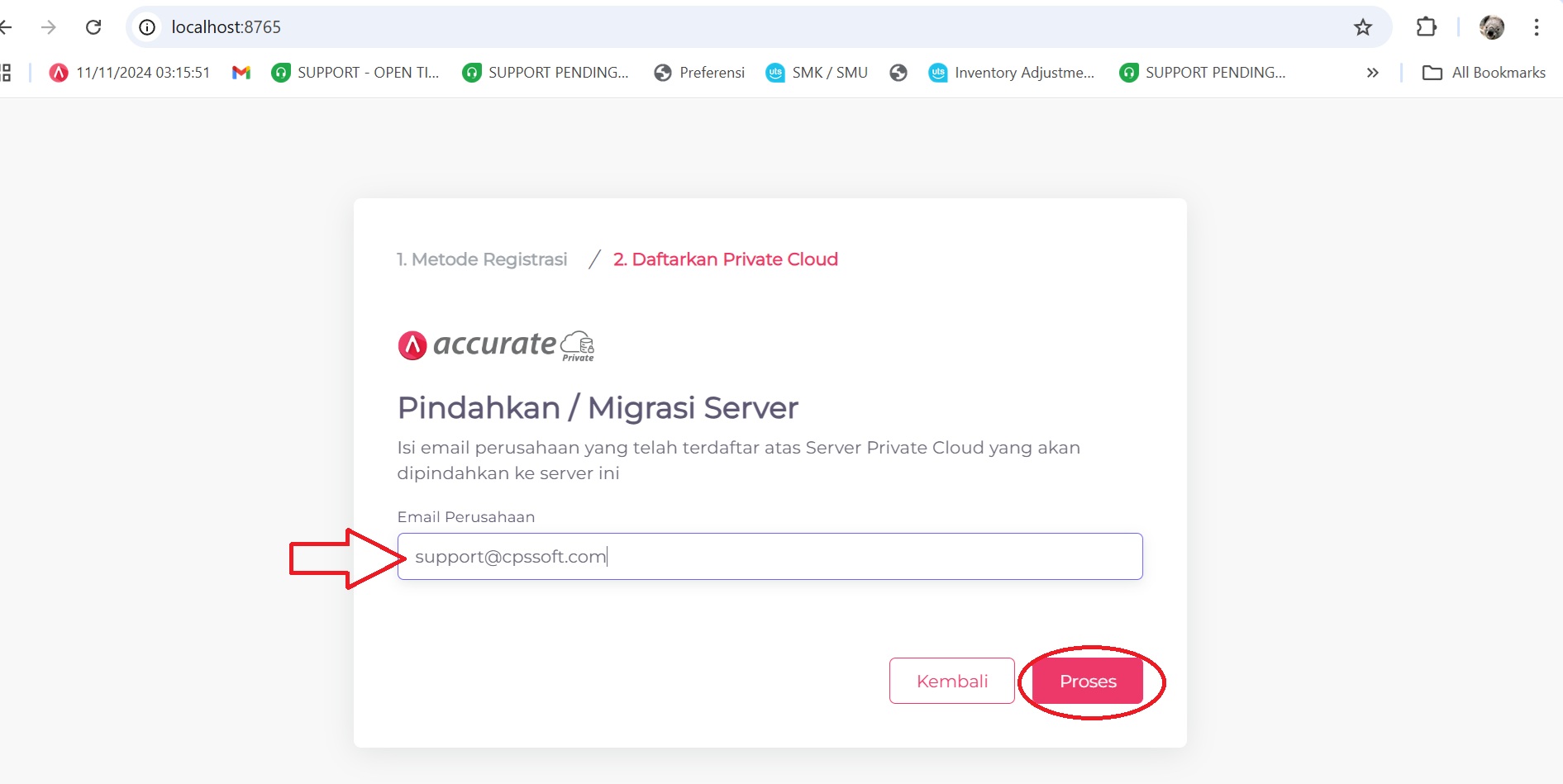Open Chrome three-dot menu

tap(1537, 27)
